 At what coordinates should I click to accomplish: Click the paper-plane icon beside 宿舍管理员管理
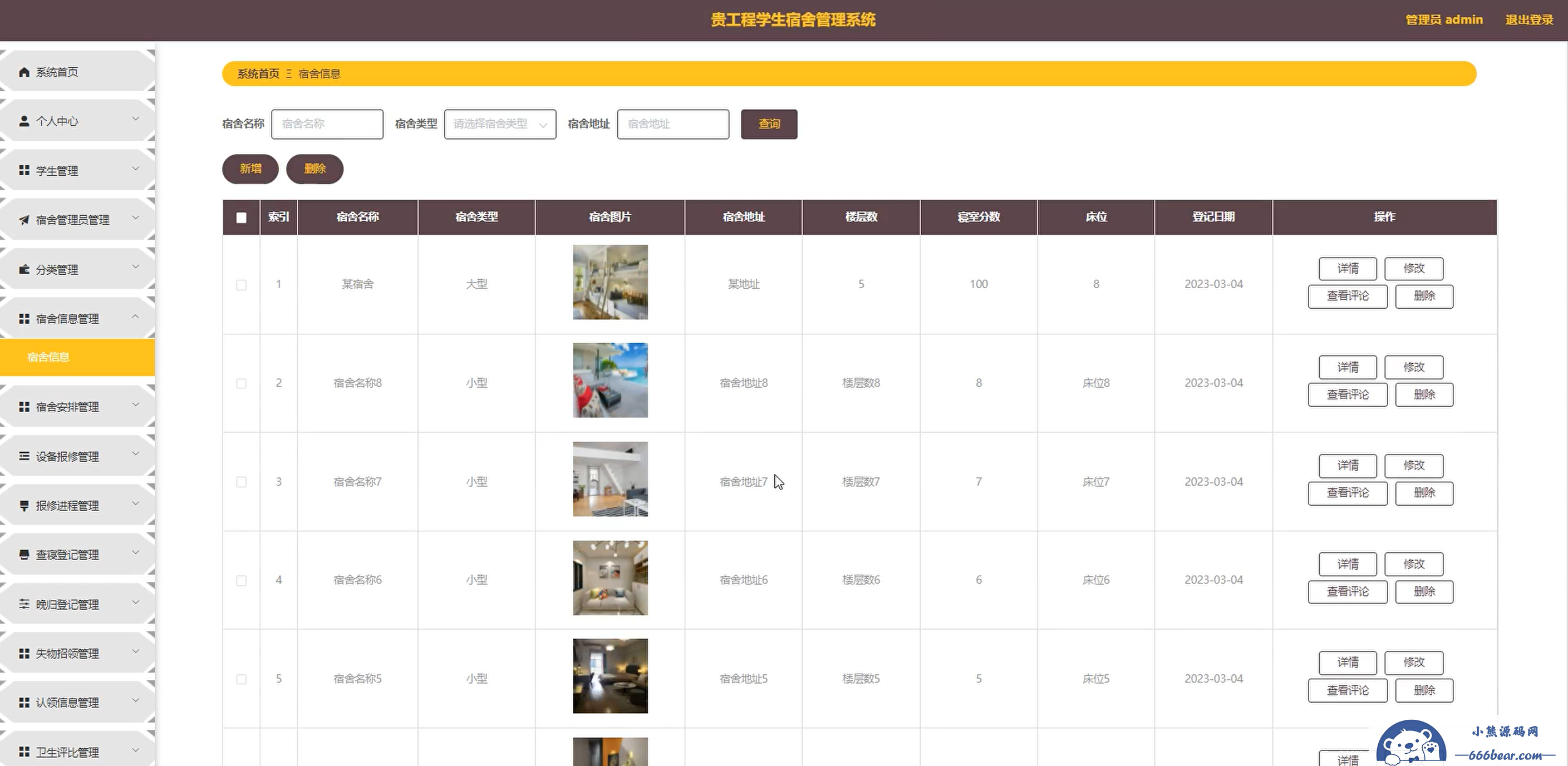[x=24, y=220]
